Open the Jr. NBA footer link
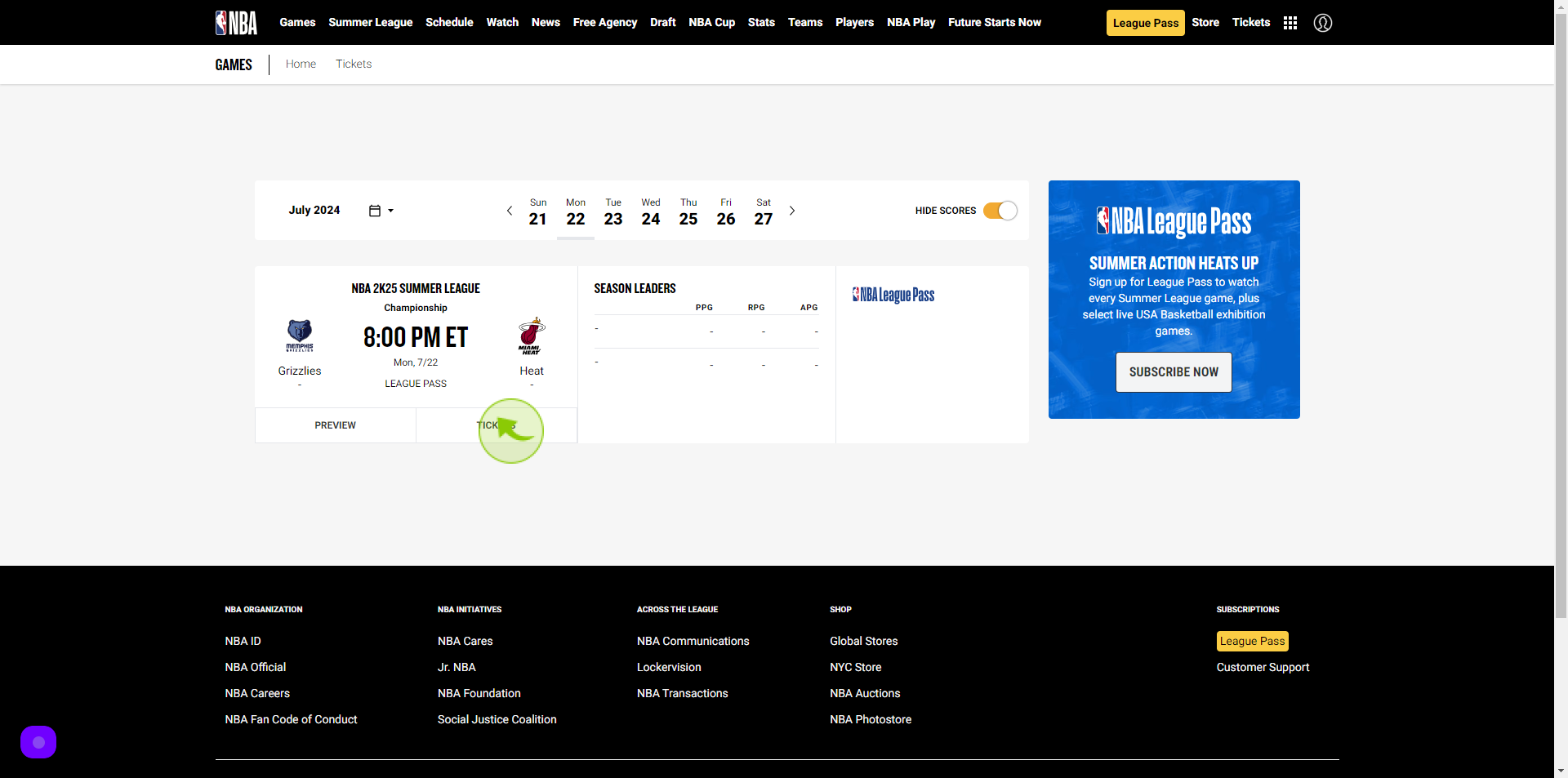The image size is (1568, 778). (457, 667)
